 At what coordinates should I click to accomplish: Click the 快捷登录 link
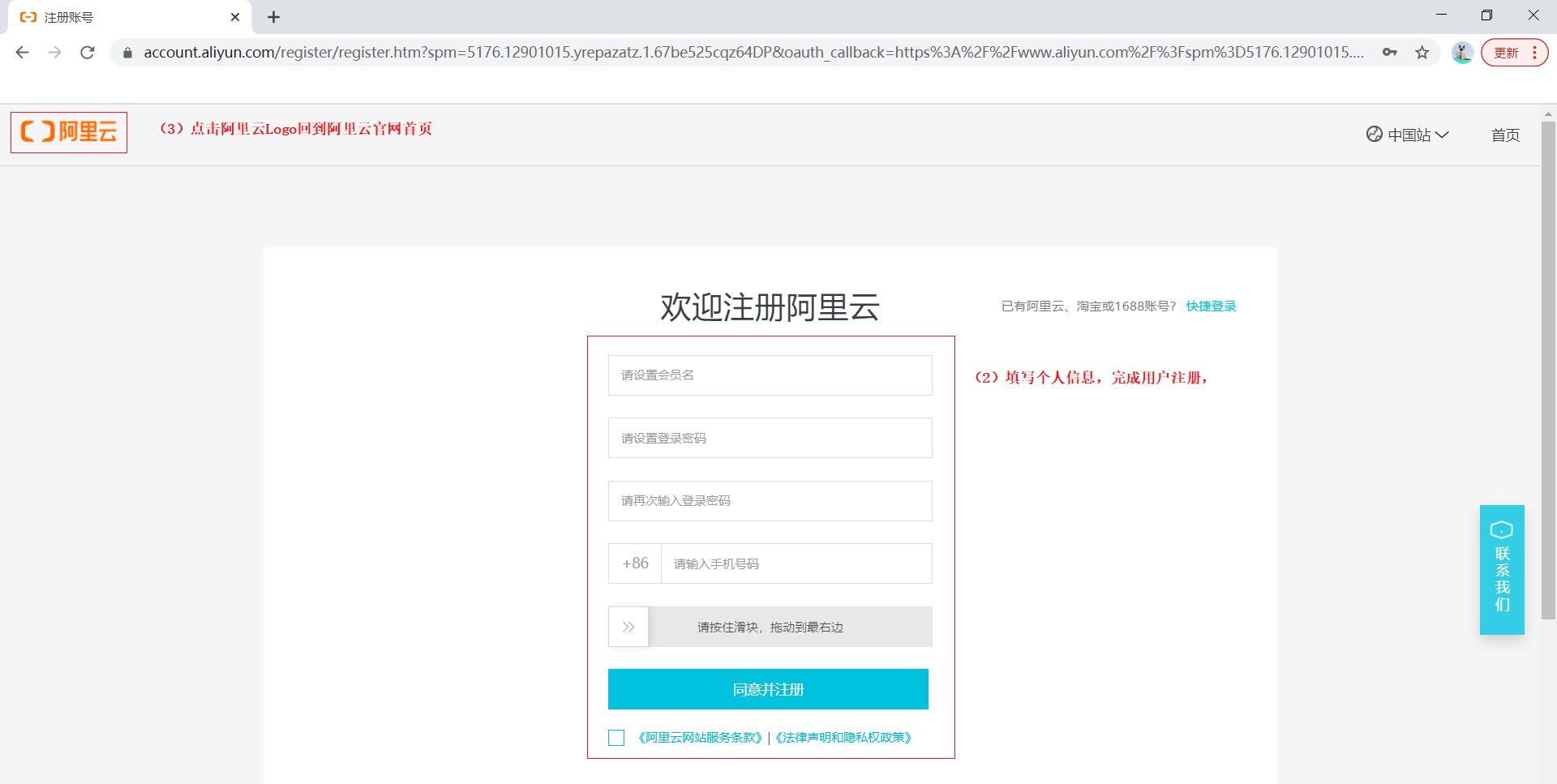click(x=1211, y=306)
